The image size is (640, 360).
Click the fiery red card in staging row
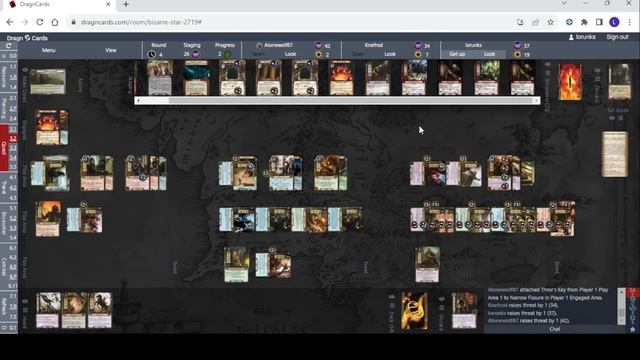coord(341,78)
